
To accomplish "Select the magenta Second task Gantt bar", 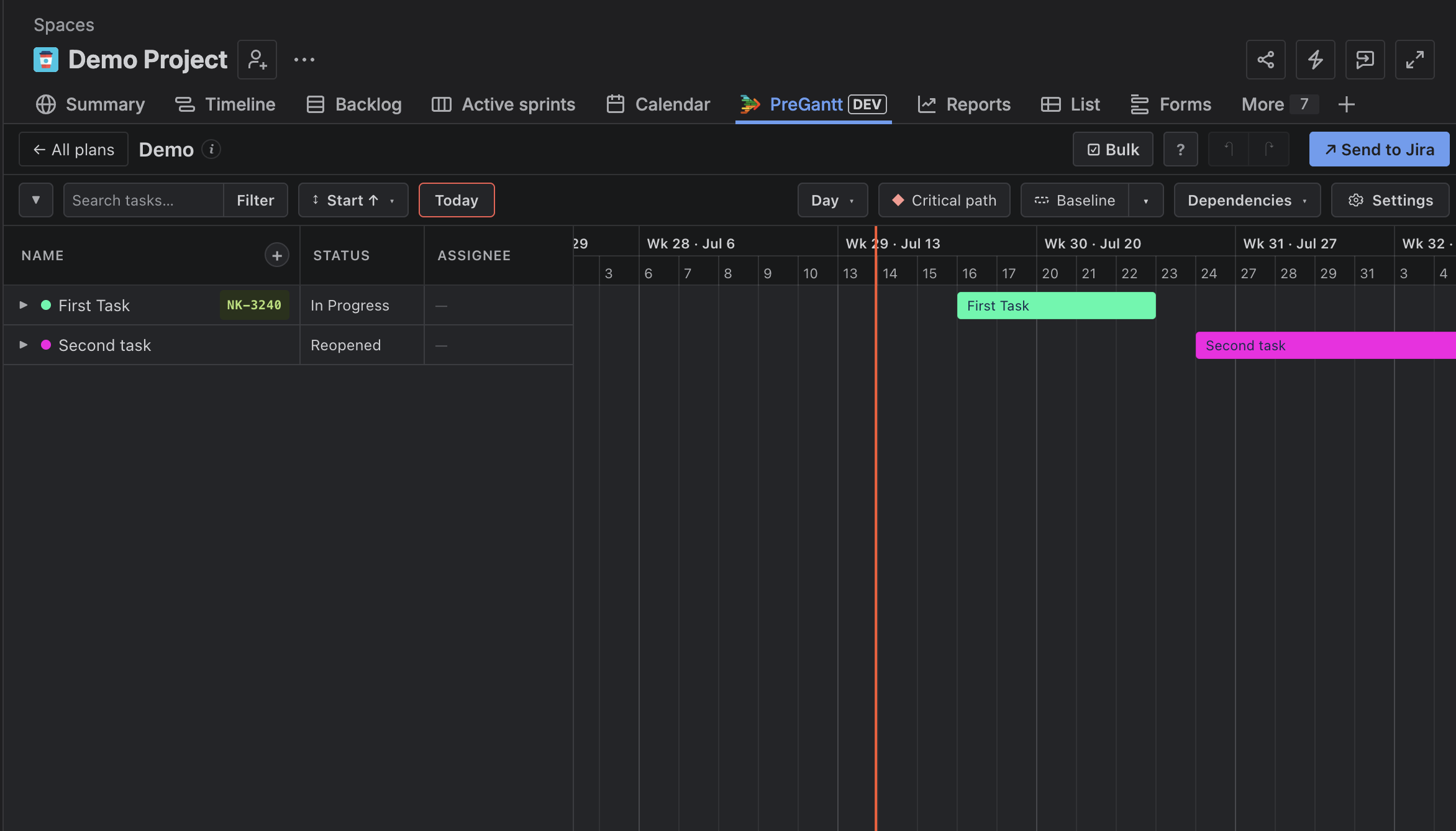I will click(x=1326, y=345).
